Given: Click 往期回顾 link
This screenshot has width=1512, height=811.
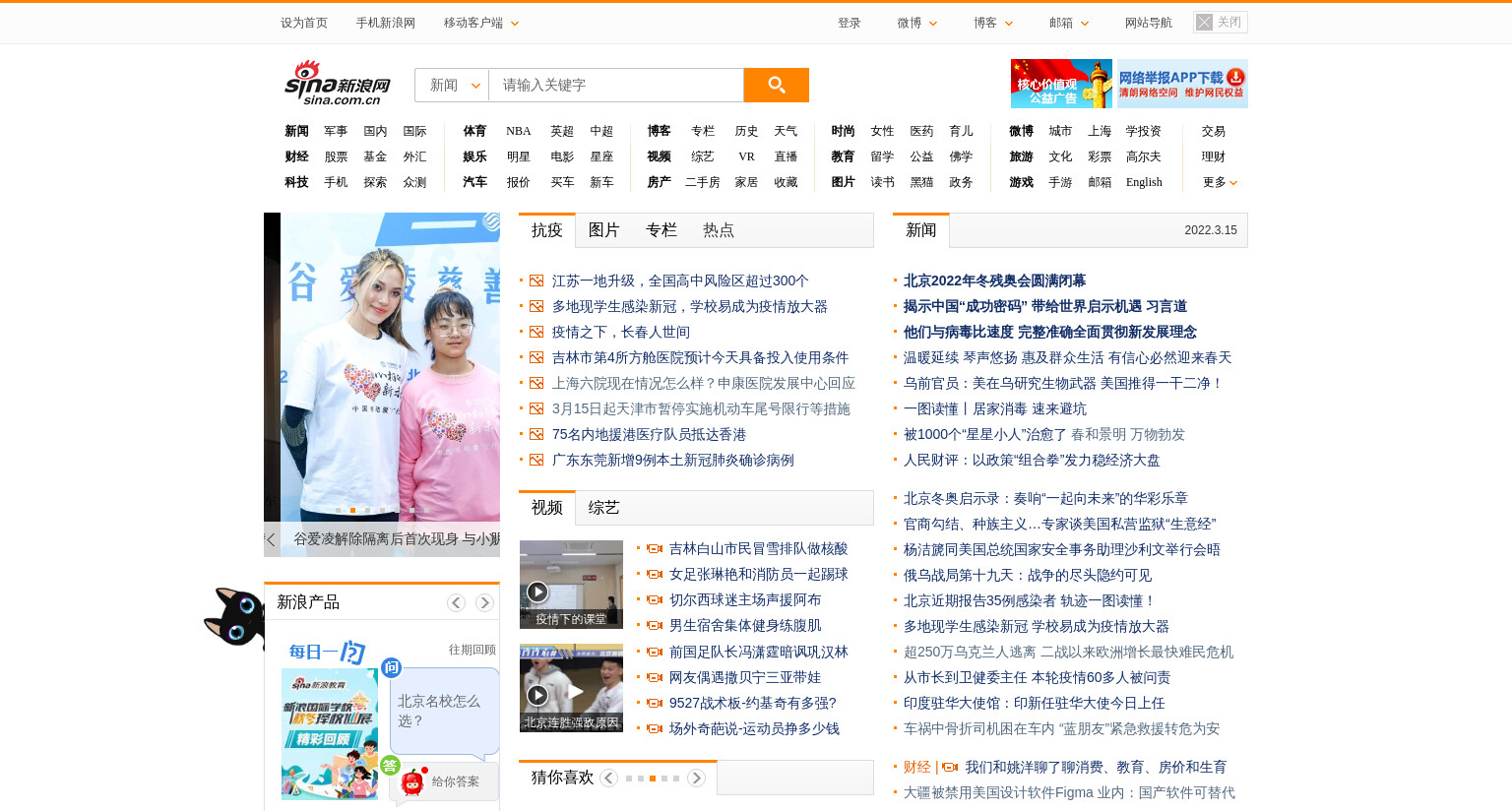Looking at the screenshot, I should (x=472, y=650).
